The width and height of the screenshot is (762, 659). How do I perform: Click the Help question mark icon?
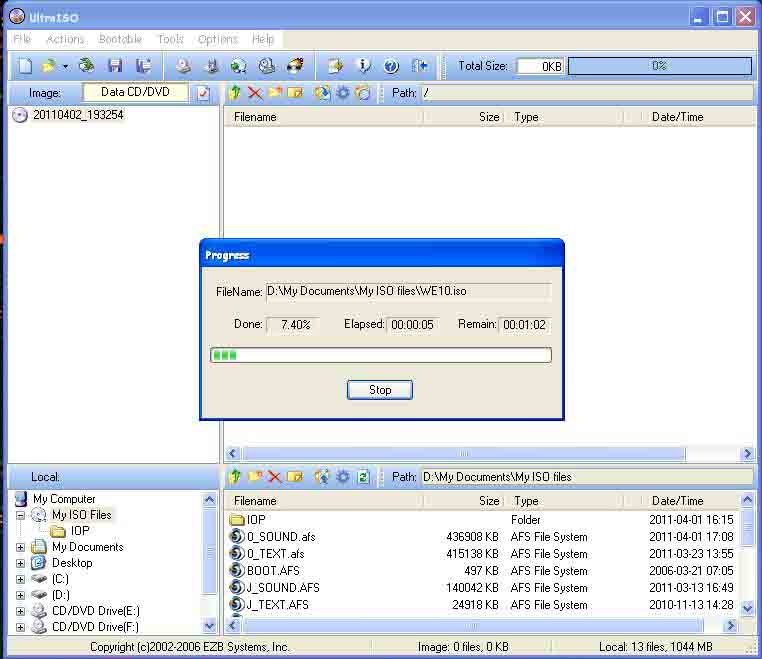391,66
